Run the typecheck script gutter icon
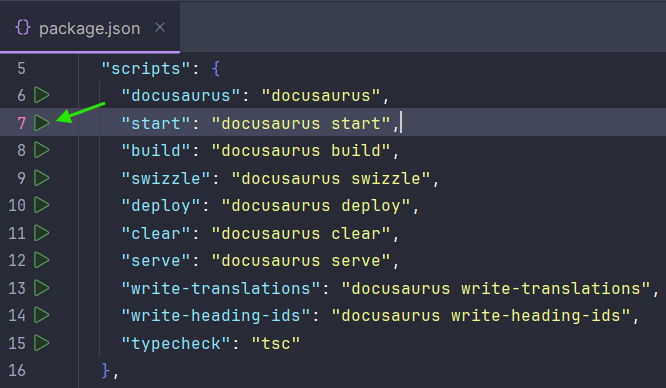 42,343
